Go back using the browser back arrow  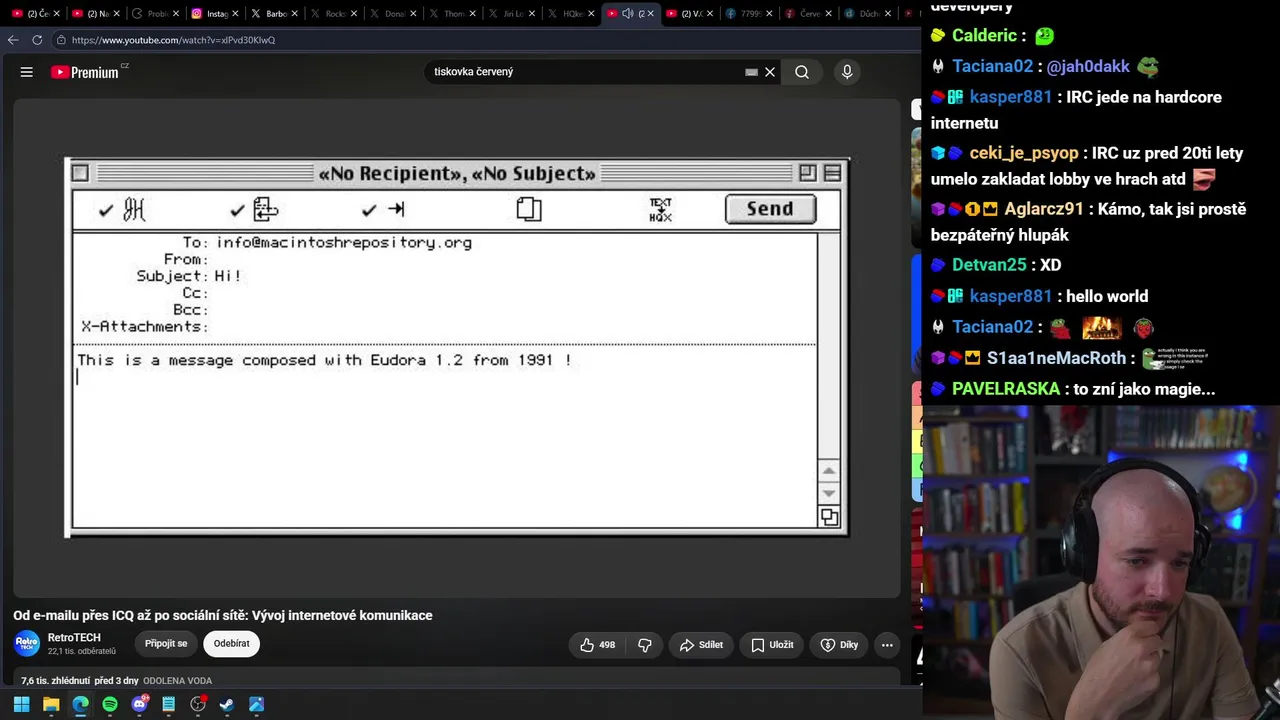point(12,40)
